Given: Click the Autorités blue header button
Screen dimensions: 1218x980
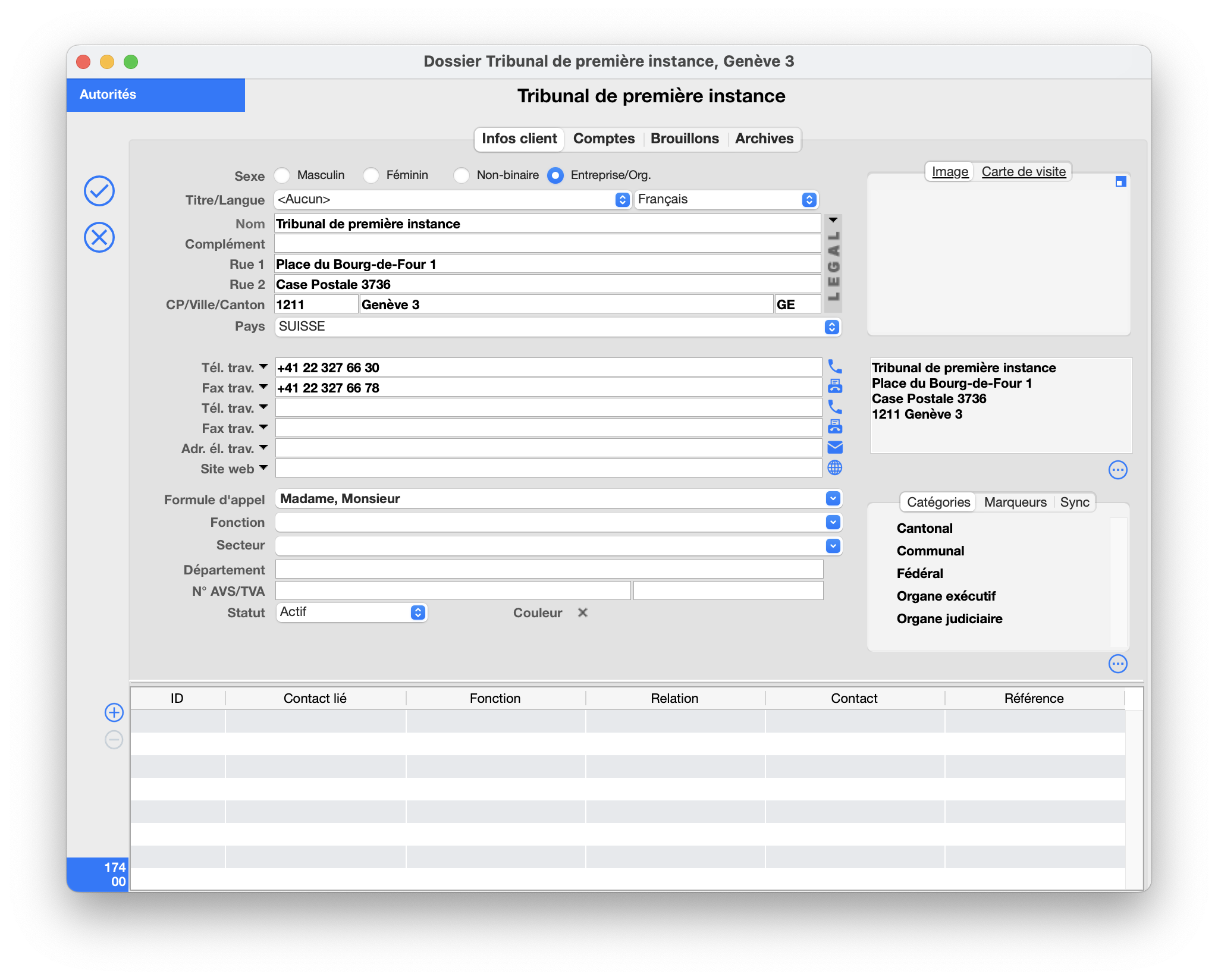Looking at the screenshot, I should pos(156,95).
